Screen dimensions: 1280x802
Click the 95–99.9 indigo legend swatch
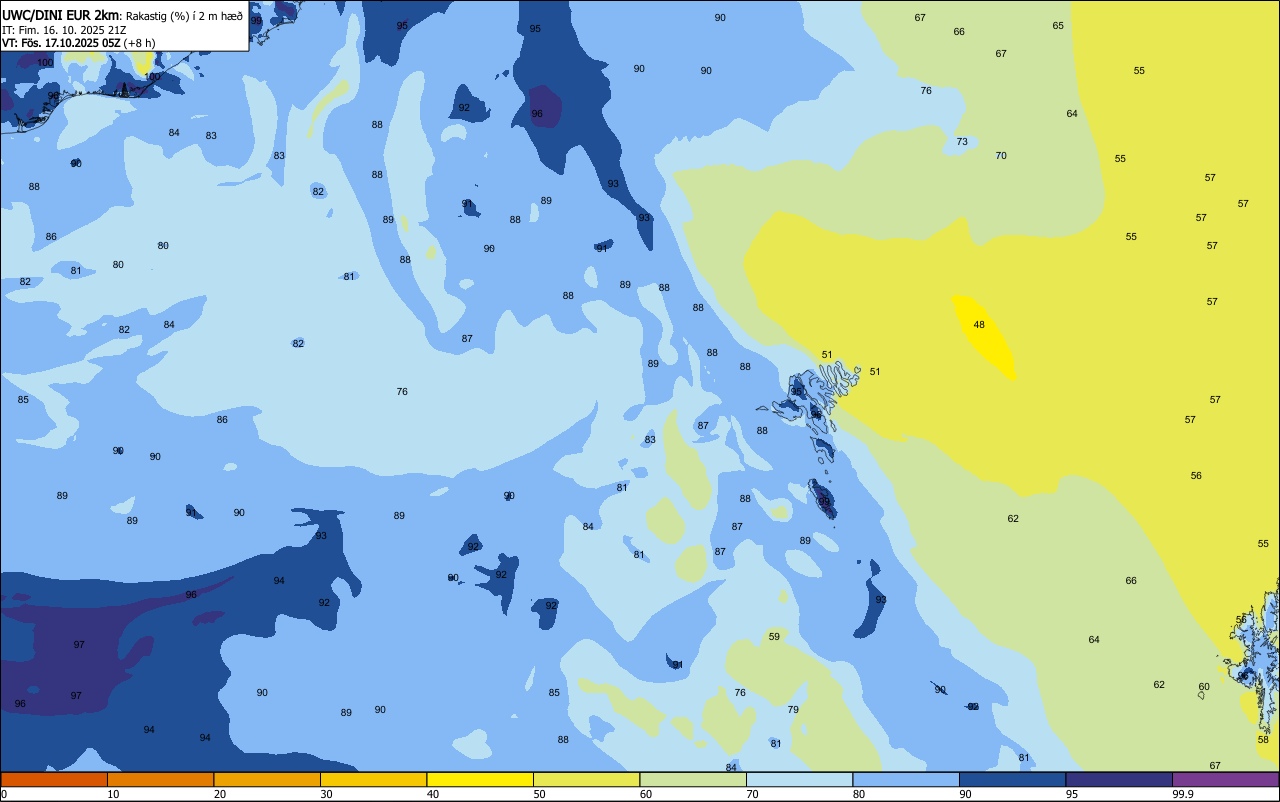[1119, 779]
